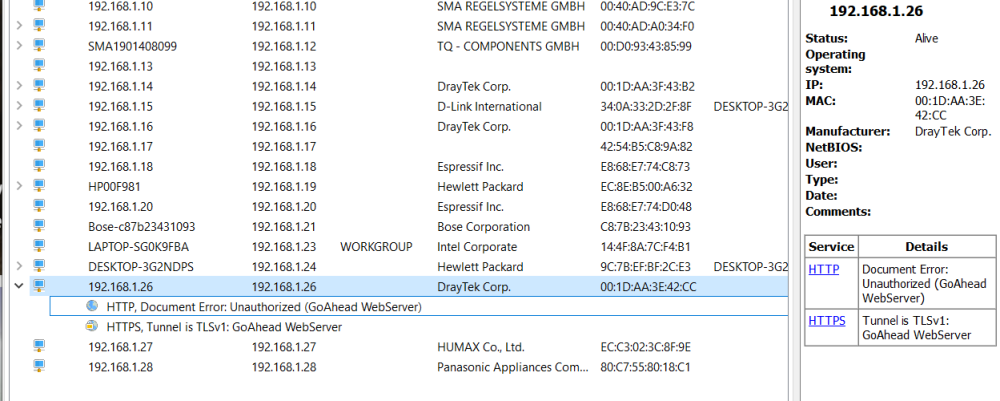Open the HTTP link in the Service table
The image size is (1000, 401).
tap(822, 270)
